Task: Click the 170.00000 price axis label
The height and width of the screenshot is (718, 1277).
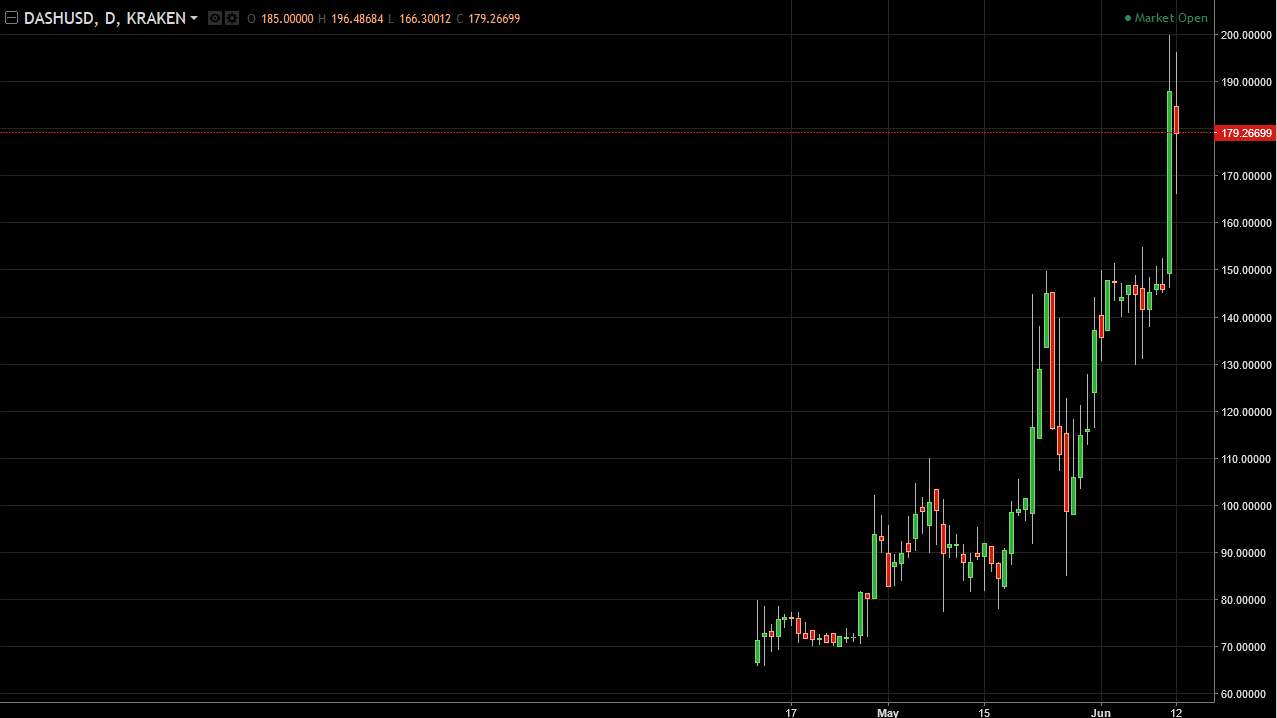Action: tap(1246, 176)
